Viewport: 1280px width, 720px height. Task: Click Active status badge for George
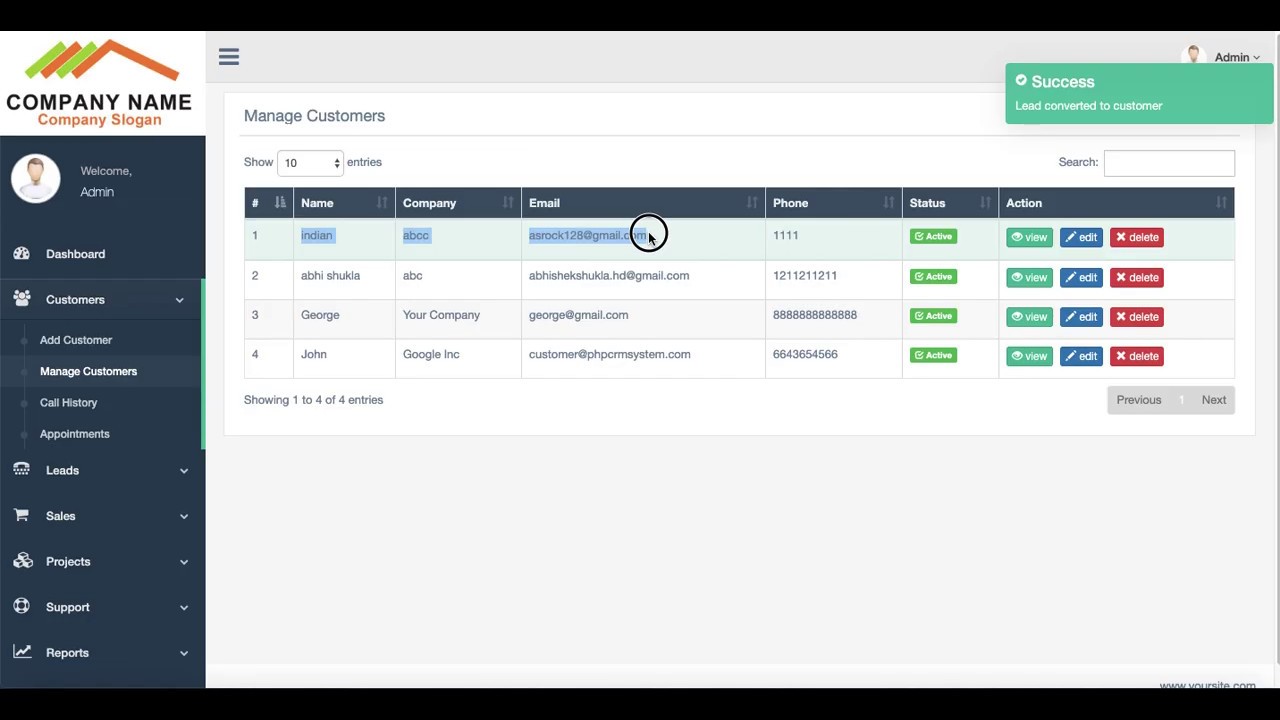pyautogui.click(x=933, y=316)
